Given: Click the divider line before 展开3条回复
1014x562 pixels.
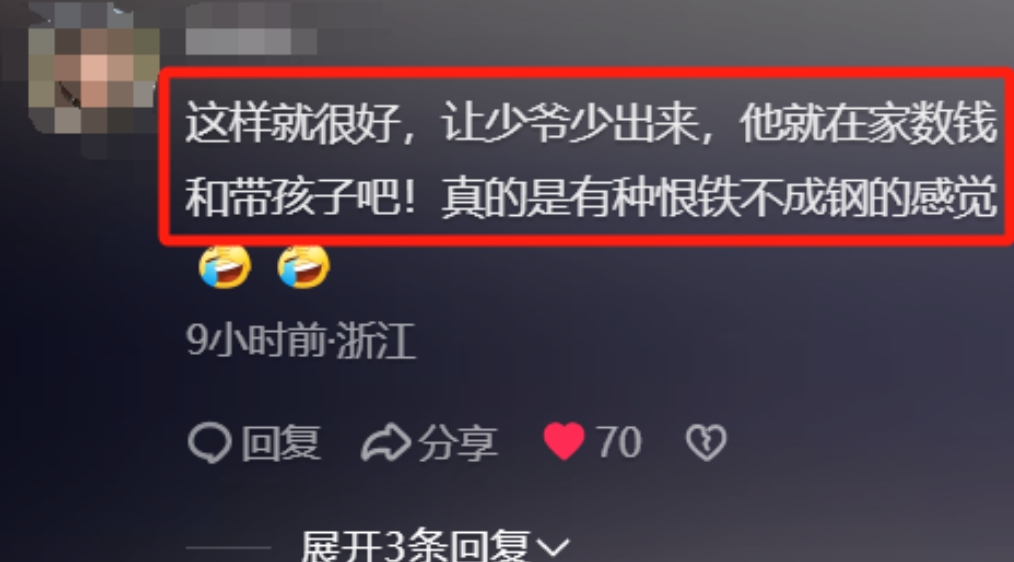Looking at the screenshot, I should (228, 547).
